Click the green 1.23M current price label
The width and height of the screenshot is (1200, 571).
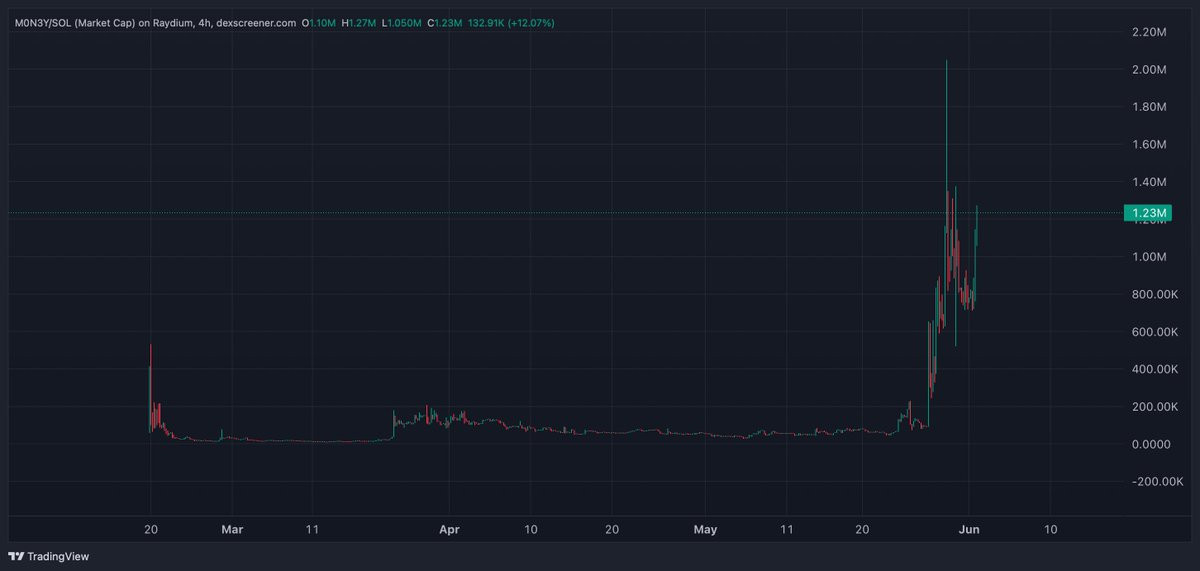(x=1147, y=213)
